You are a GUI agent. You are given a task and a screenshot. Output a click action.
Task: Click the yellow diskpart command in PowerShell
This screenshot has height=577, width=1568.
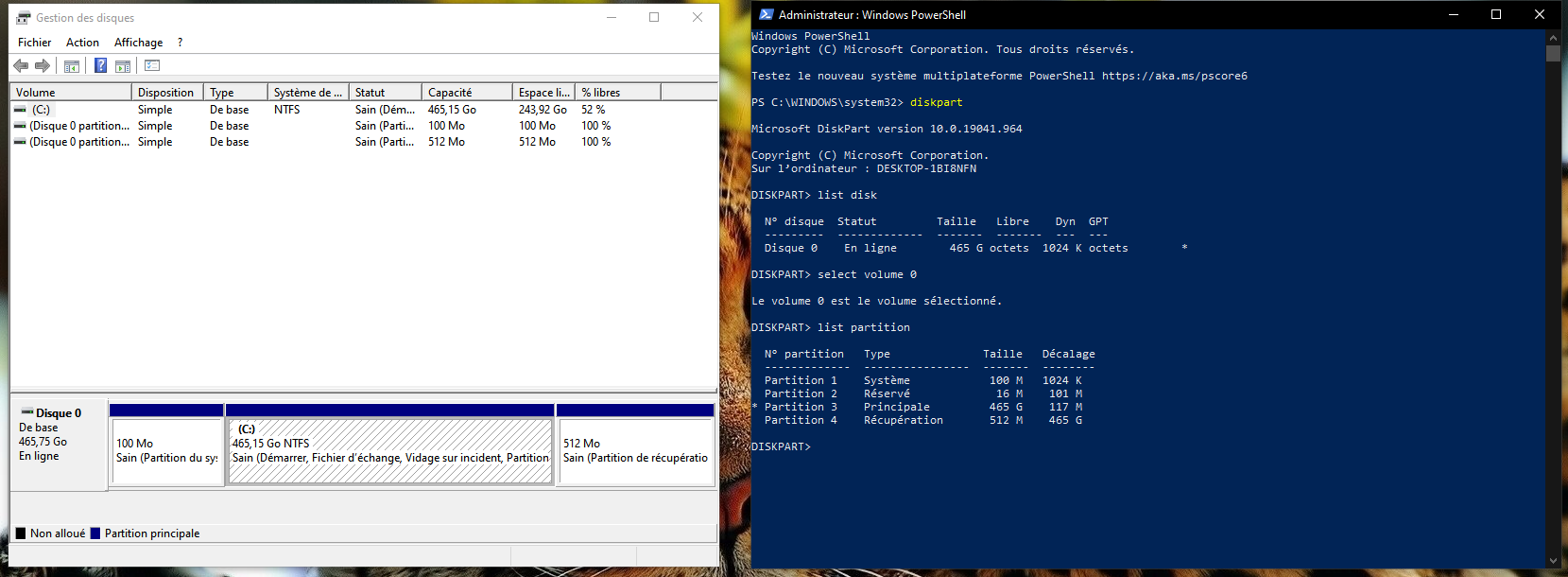[936, 102]
